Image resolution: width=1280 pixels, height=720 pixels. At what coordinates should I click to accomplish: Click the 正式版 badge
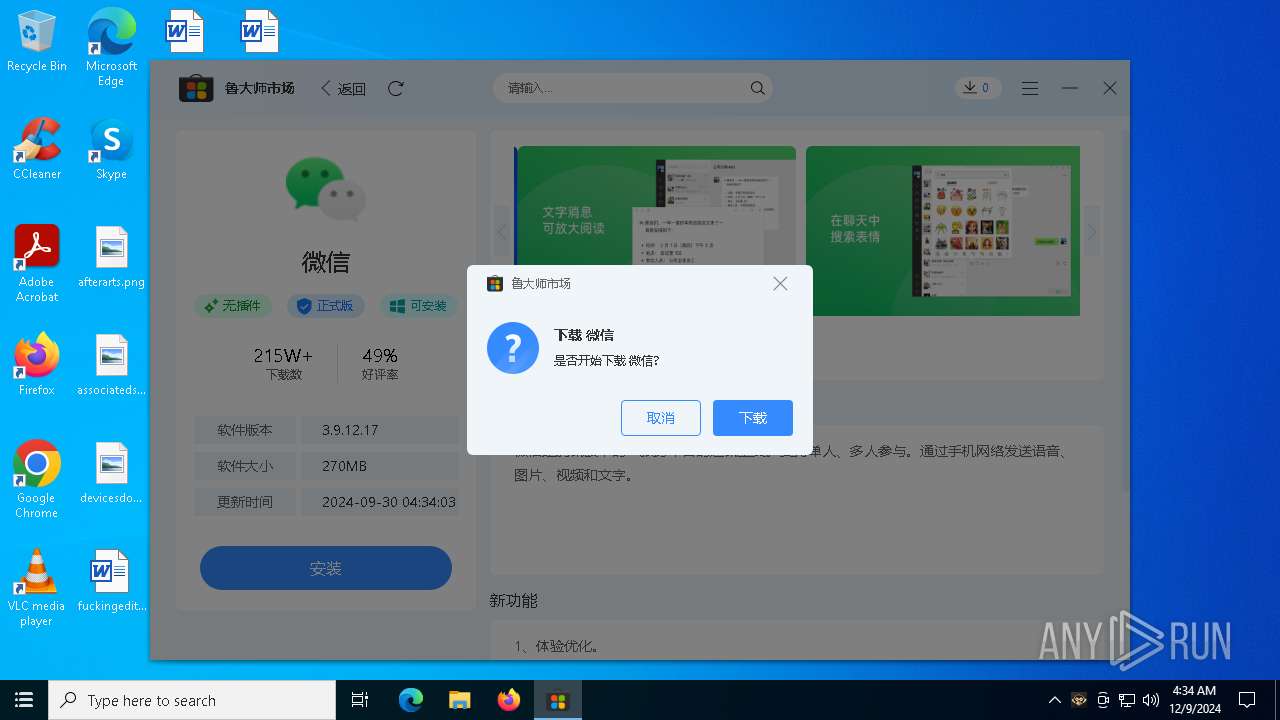[326, 306]
